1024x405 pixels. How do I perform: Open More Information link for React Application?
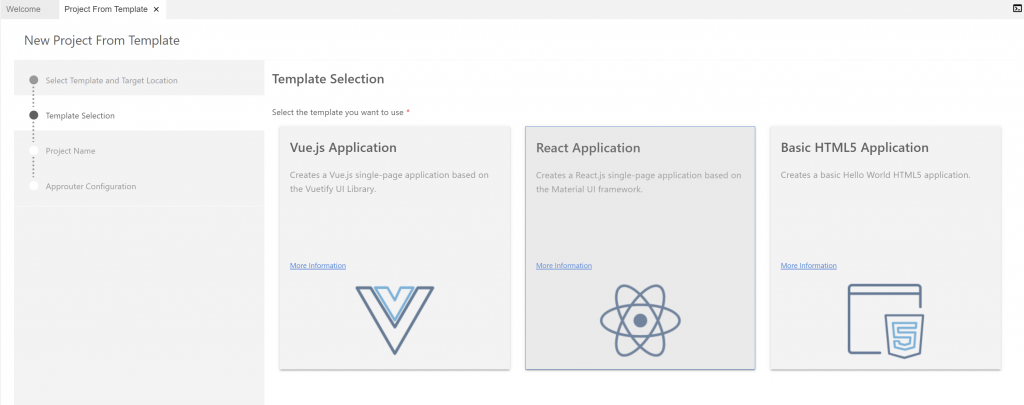[564, 266]
